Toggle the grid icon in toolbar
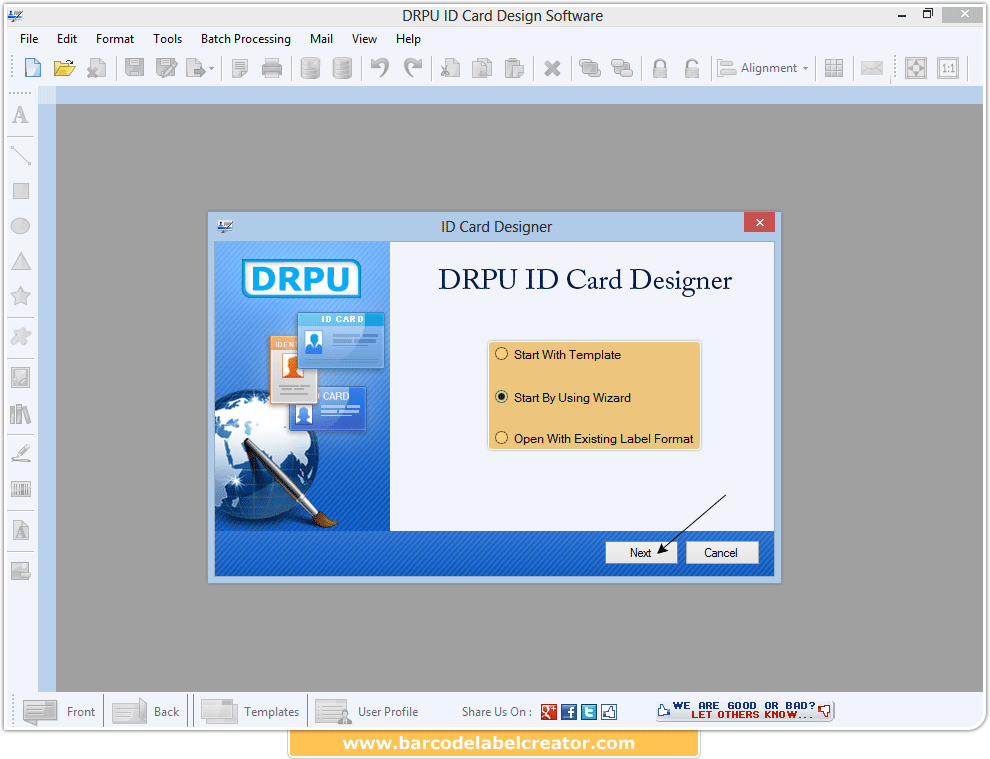The height and width of the screenshot is (759, 990). click(x=834, y=68)
